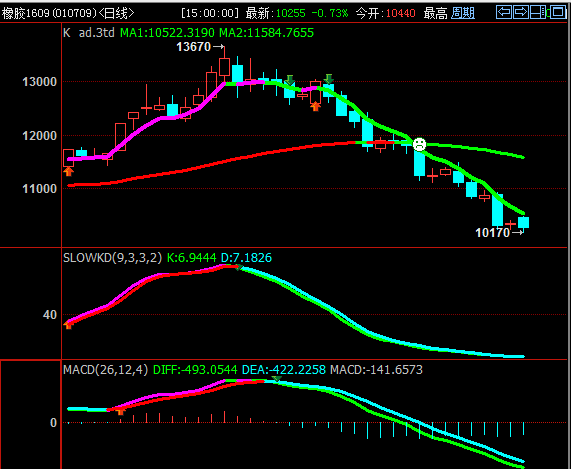Click the SLOWKD(9,3,3,2) indicator label
The height and width of the screenshot is (469, 571).
pos(112,258)
